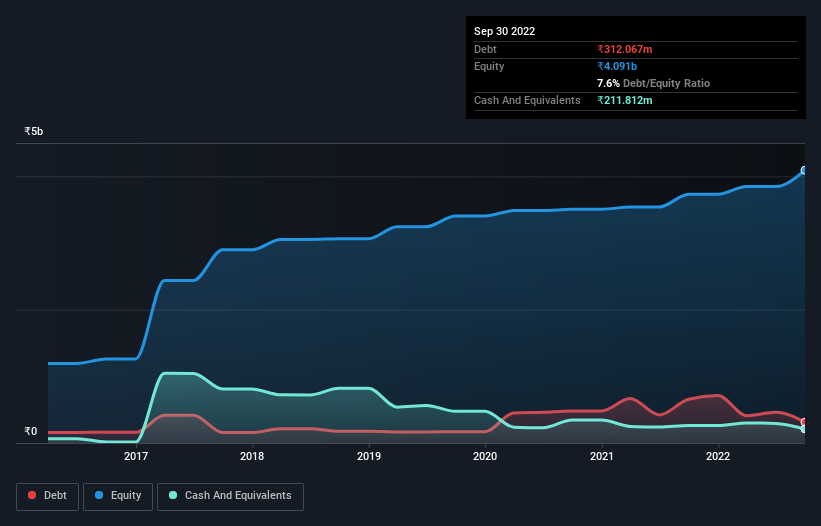This screenshot has height=526, width=821.
Task: Click the 2019 x-axis label
Action: (x=369, y=456)
